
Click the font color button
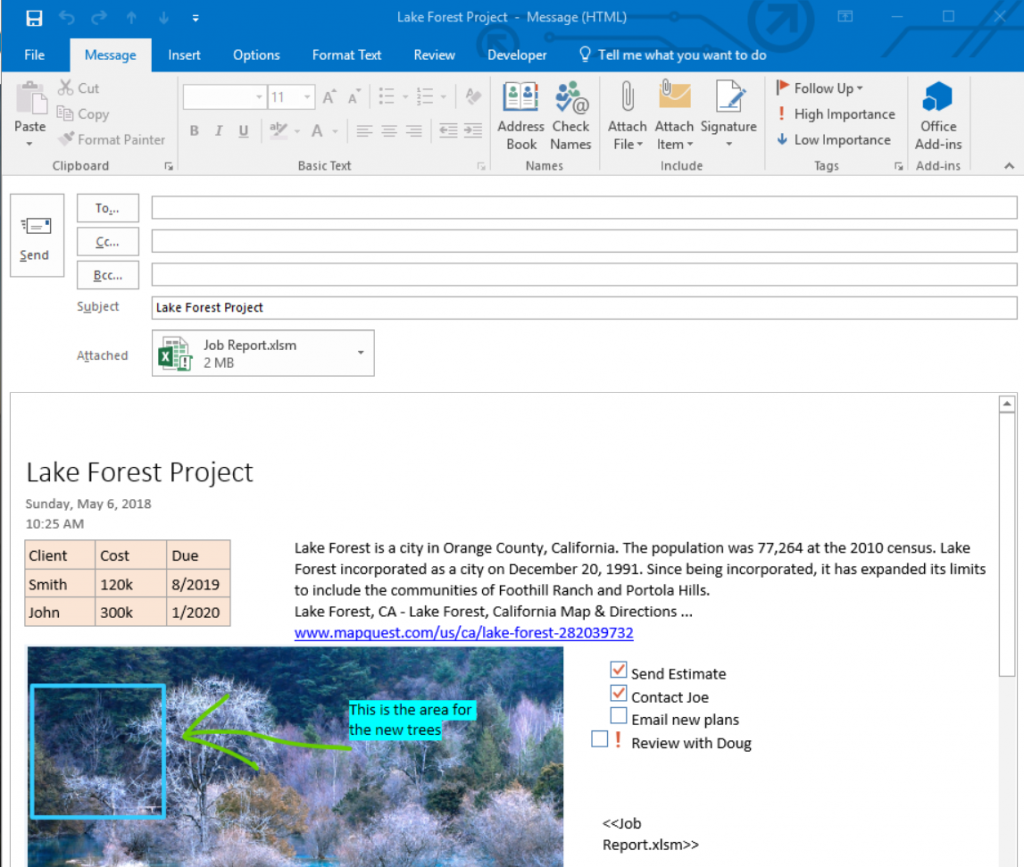317,131
